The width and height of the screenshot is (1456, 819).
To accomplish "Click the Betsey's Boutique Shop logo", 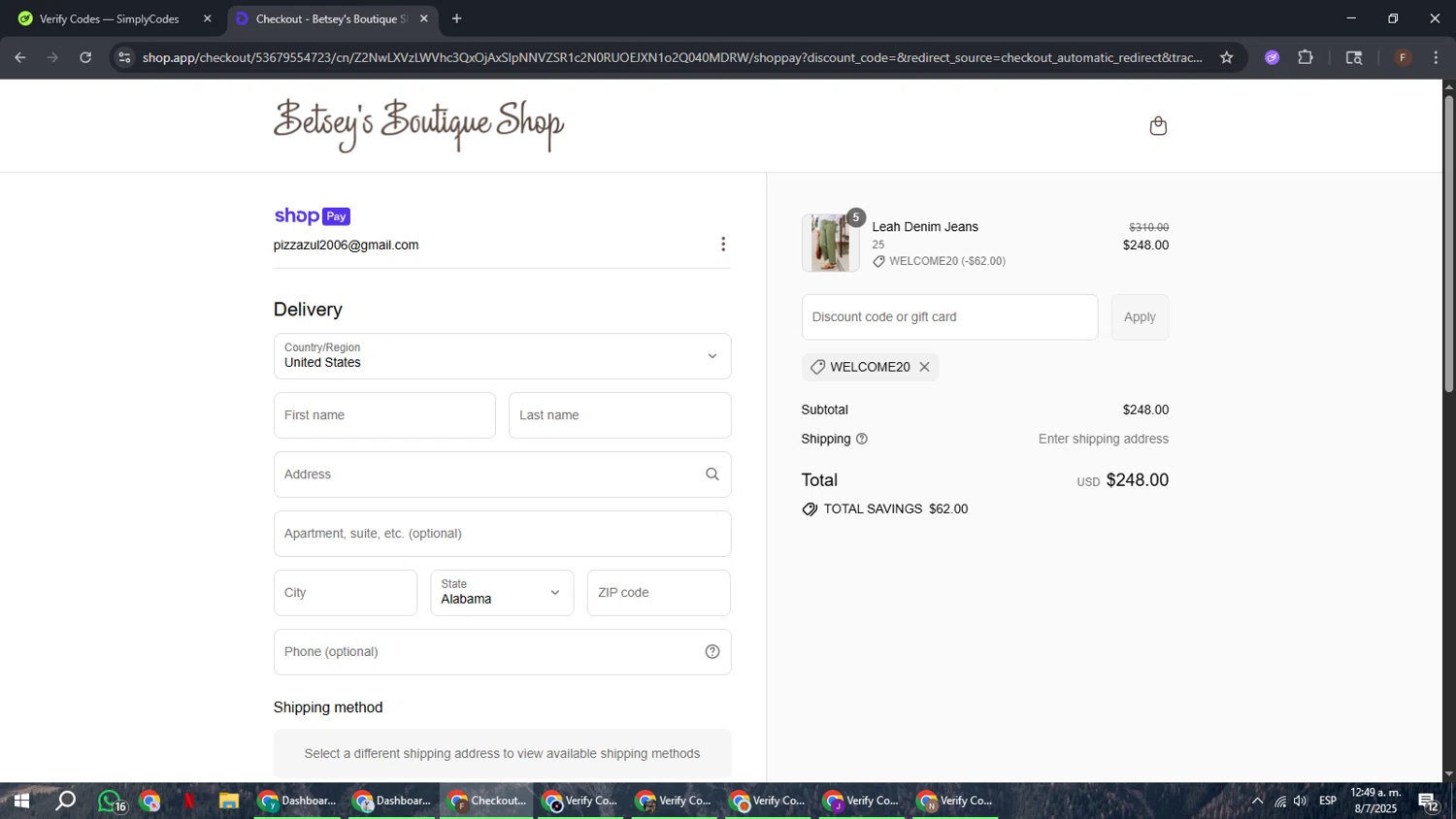I will [418, 125].
